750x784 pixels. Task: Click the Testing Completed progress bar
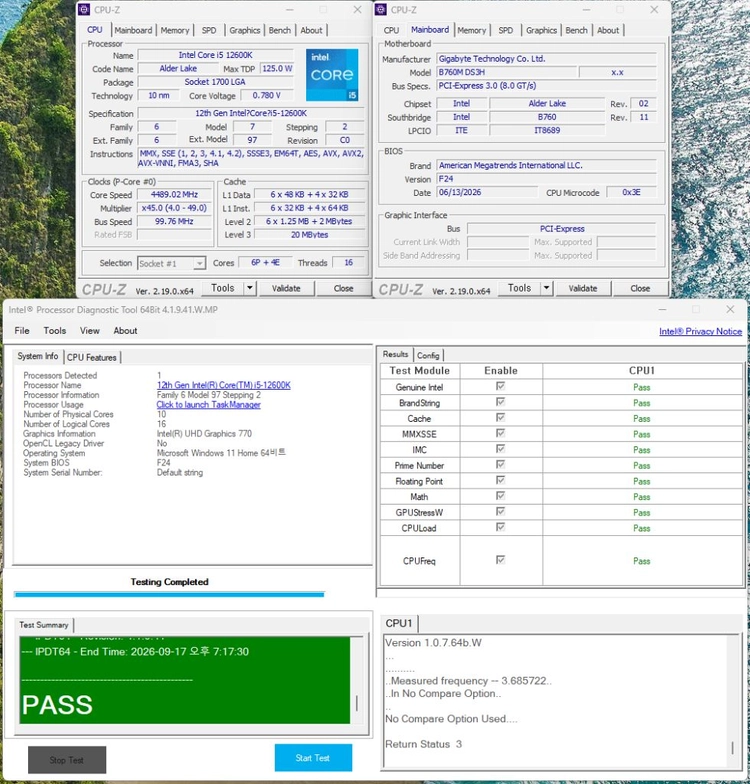tap(170, 594)
